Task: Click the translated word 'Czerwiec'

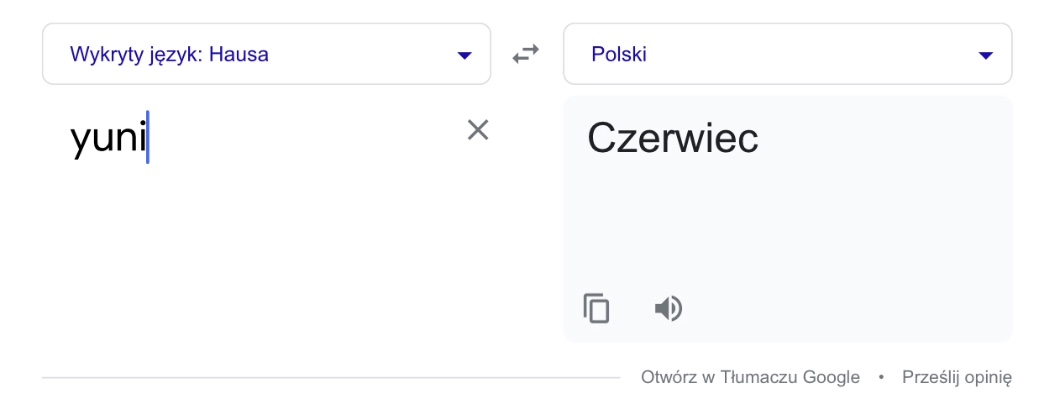Action: pos(672,138)
